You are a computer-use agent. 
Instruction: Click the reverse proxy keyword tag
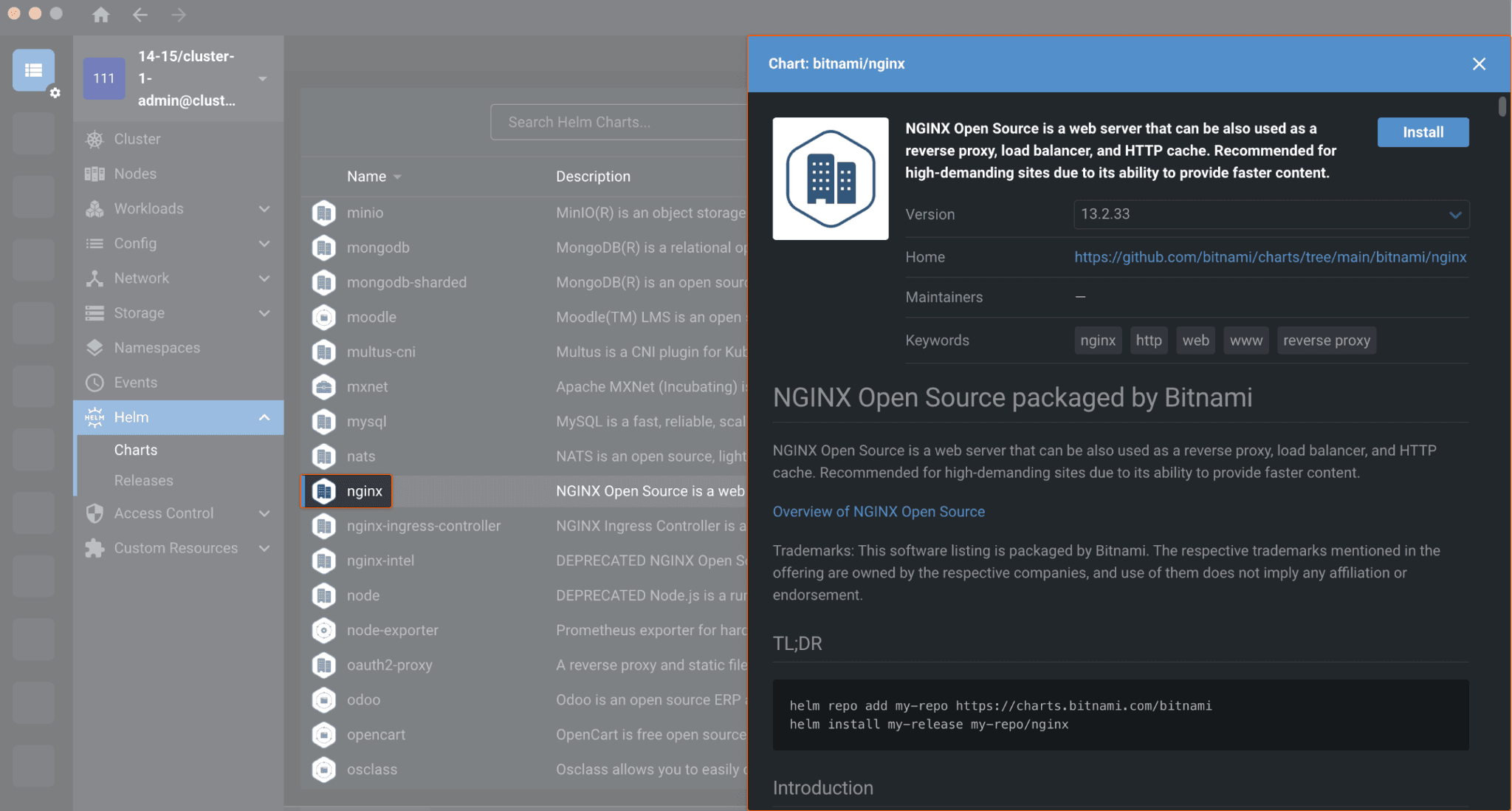(x=1326, y=341)
